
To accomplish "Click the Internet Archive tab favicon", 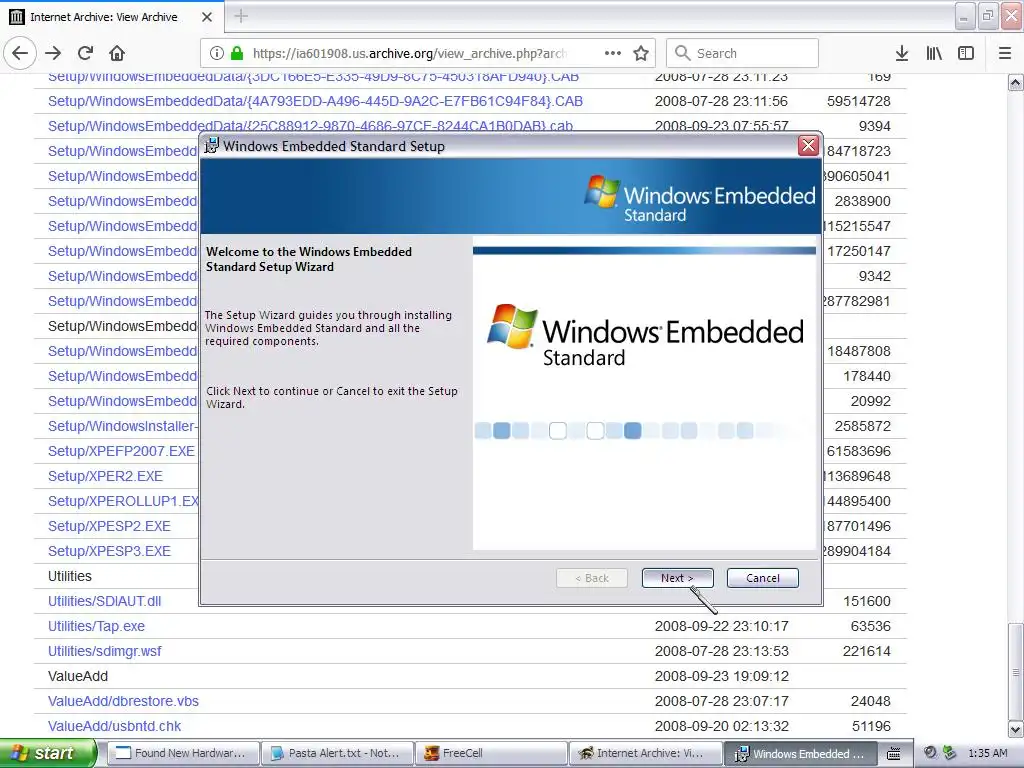I will [17, 17].
